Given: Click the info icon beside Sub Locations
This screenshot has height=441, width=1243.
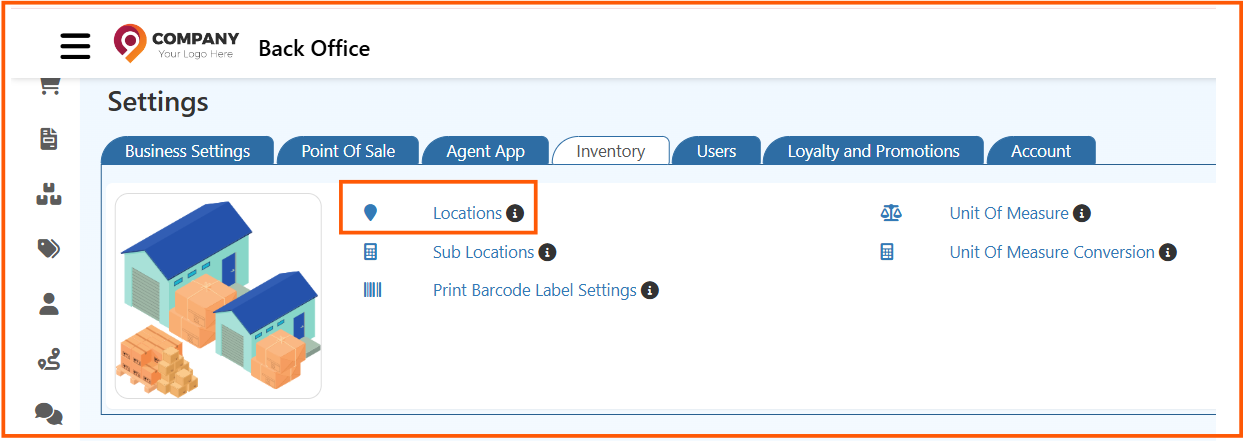Looking at the screenshot, I should (x=547, y=252).
